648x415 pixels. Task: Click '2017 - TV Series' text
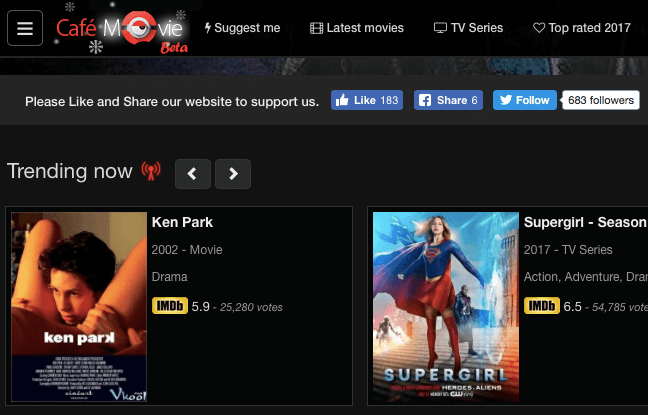click(568, 250)
